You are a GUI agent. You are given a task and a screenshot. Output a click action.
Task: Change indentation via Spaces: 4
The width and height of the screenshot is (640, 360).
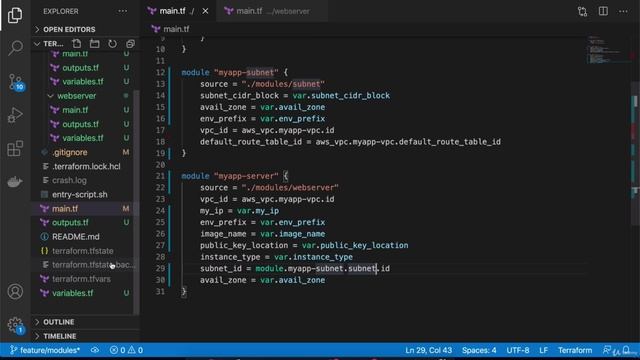[x=479, y=350]
